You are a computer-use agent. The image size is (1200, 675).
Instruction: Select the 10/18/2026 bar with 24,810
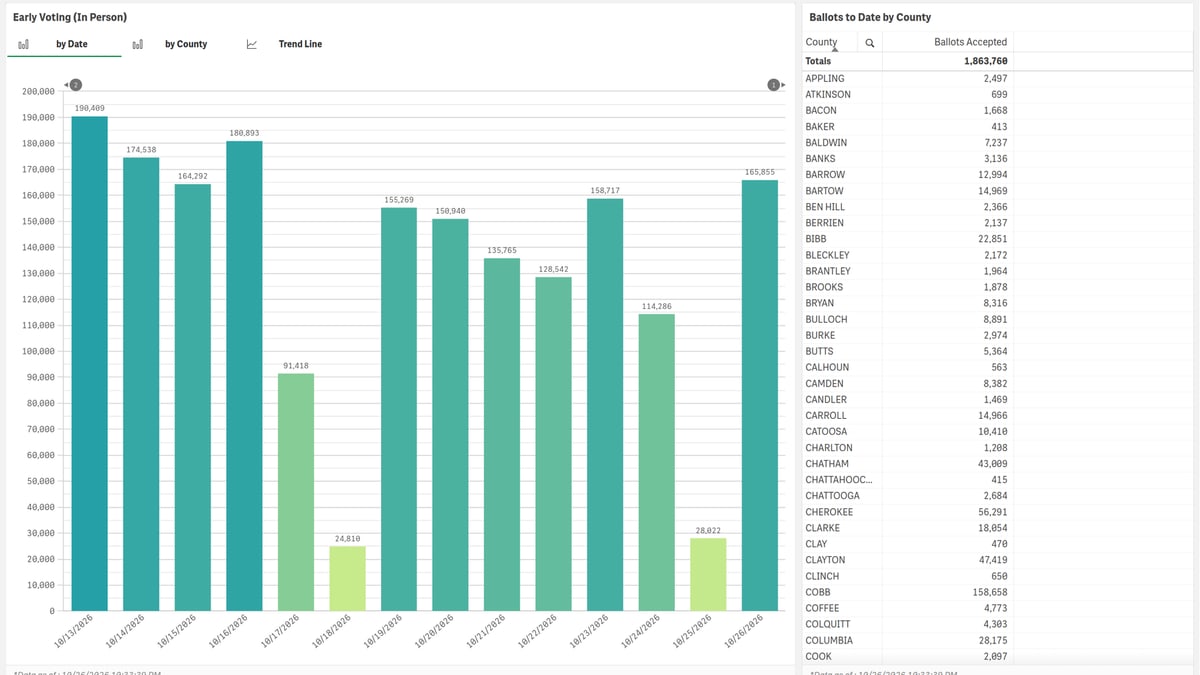(347, 578)
